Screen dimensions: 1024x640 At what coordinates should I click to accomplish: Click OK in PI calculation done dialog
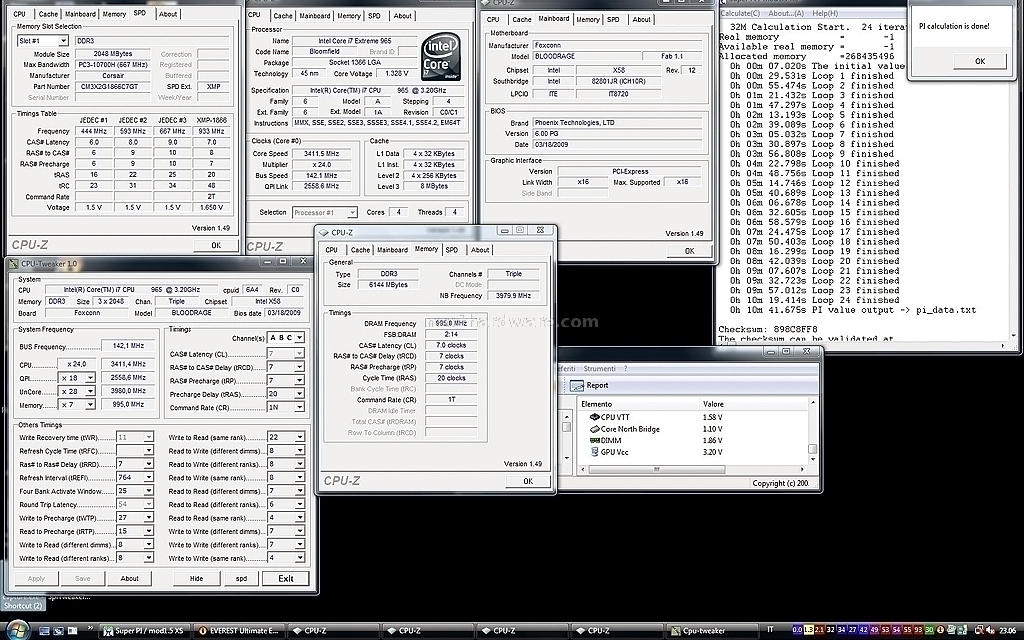980,61
